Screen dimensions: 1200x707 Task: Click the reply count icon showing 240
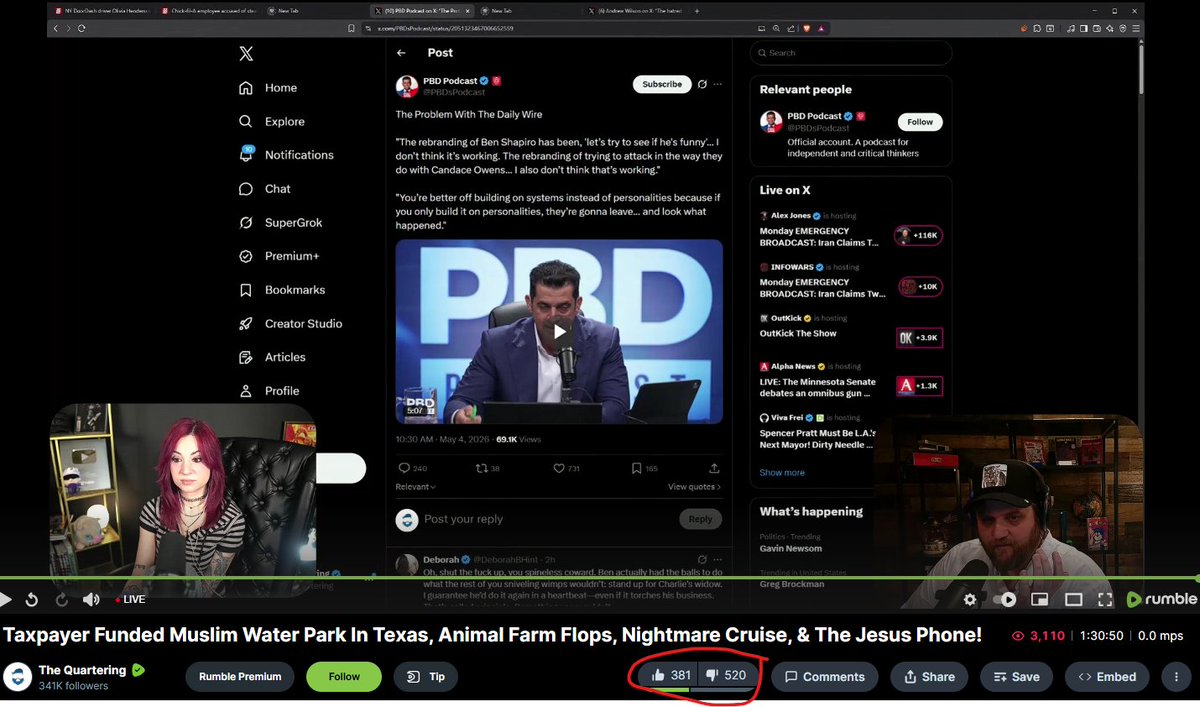tap(413, 468)
